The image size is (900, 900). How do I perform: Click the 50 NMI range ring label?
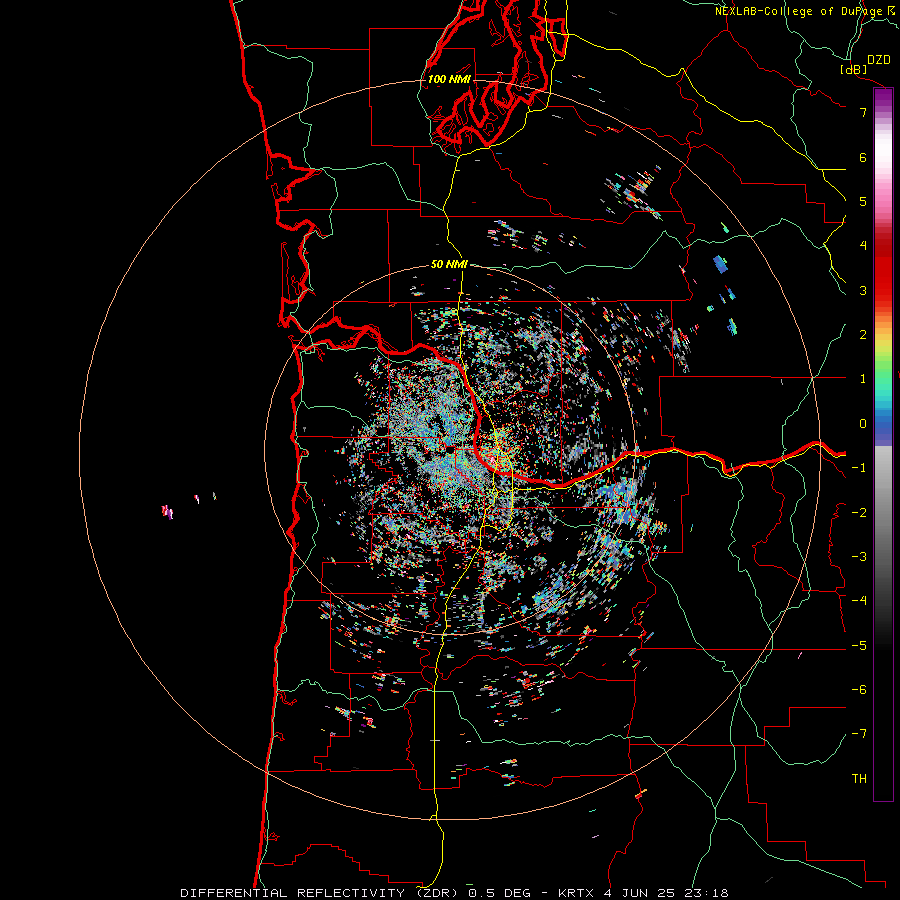449,264
